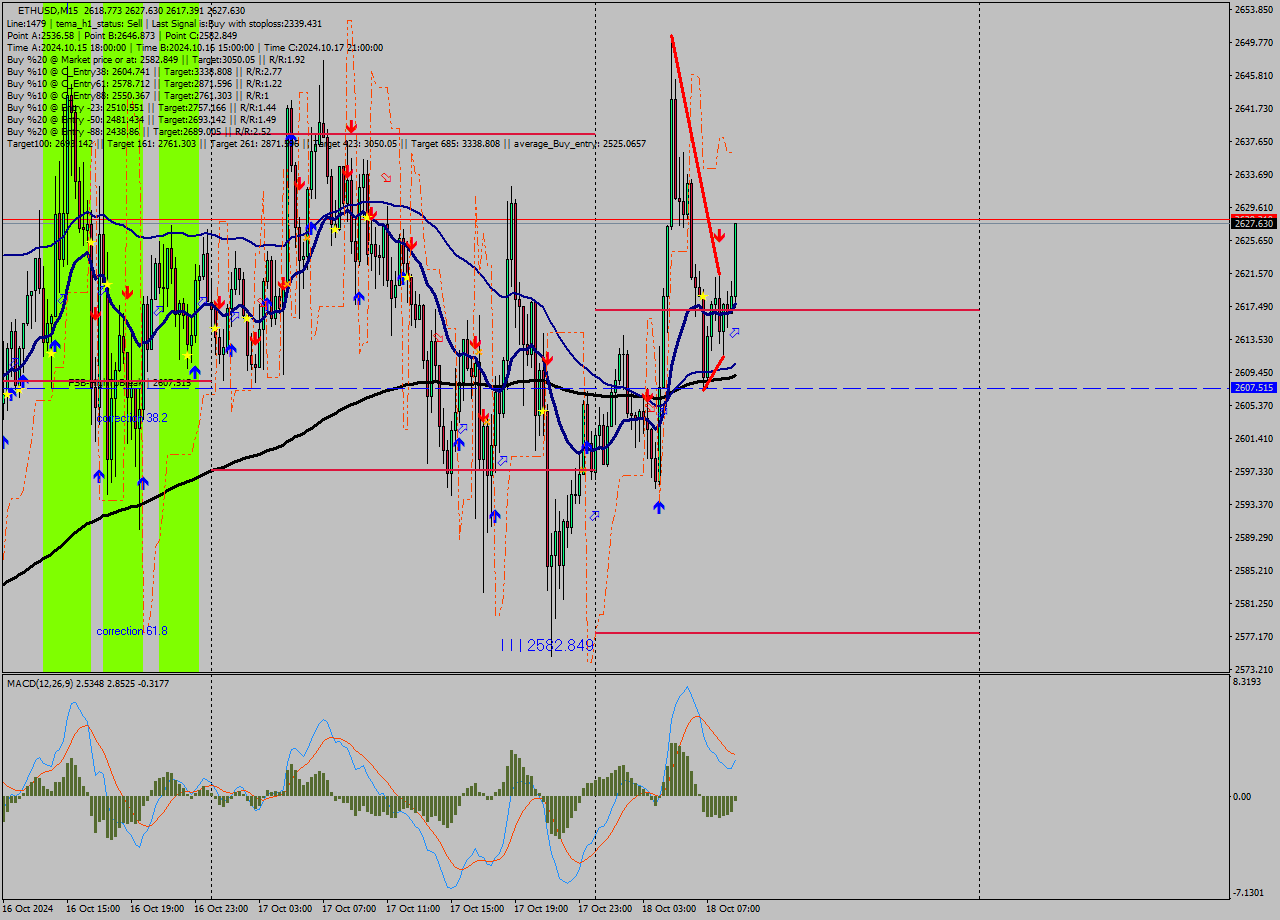Click the MACD scale value 8.3193
This screenshot has height=920, width=1280.
(1247, 681)
